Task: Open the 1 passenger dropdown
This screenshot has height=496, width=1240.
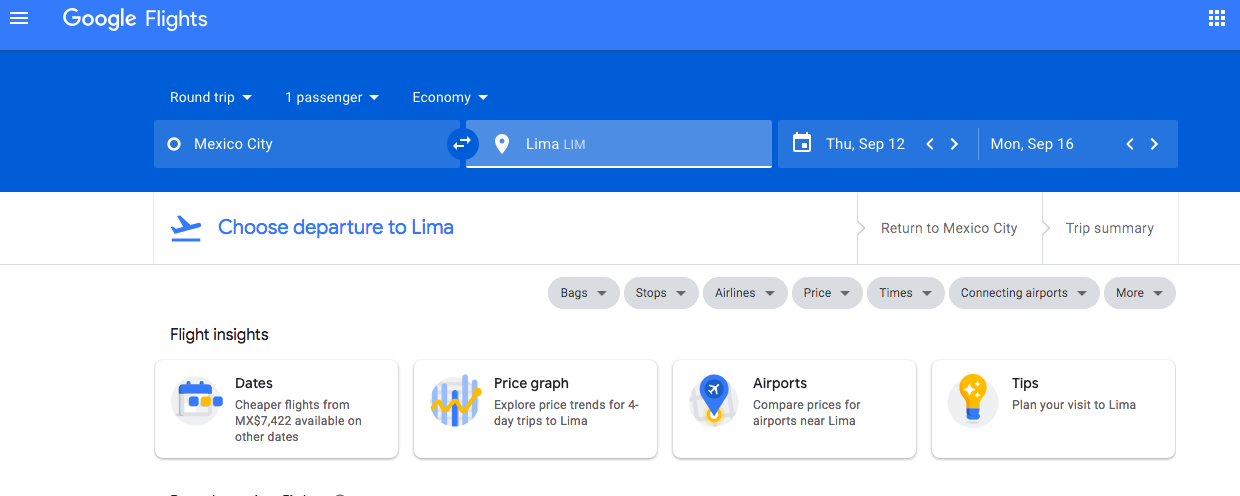Action: tap(332, 97)
